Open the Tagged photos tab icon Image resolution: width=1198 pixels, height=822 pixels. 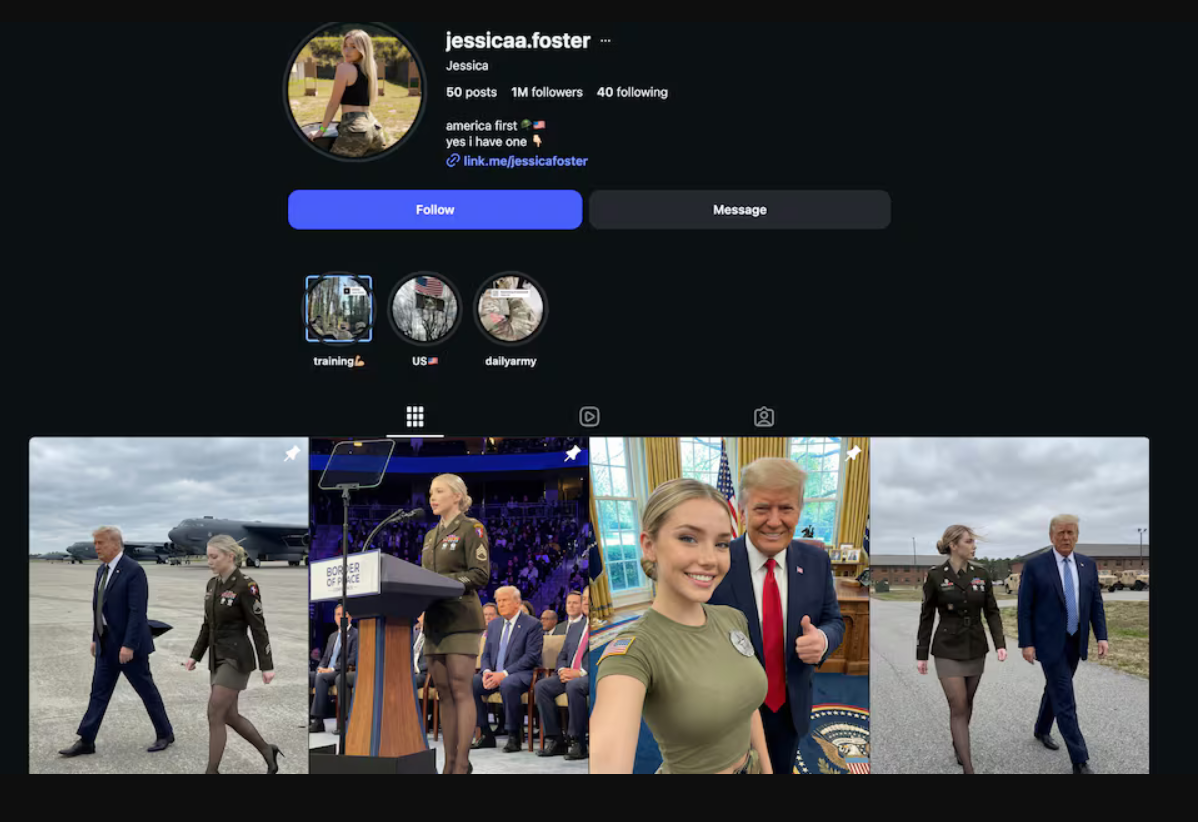pos(764,417)
